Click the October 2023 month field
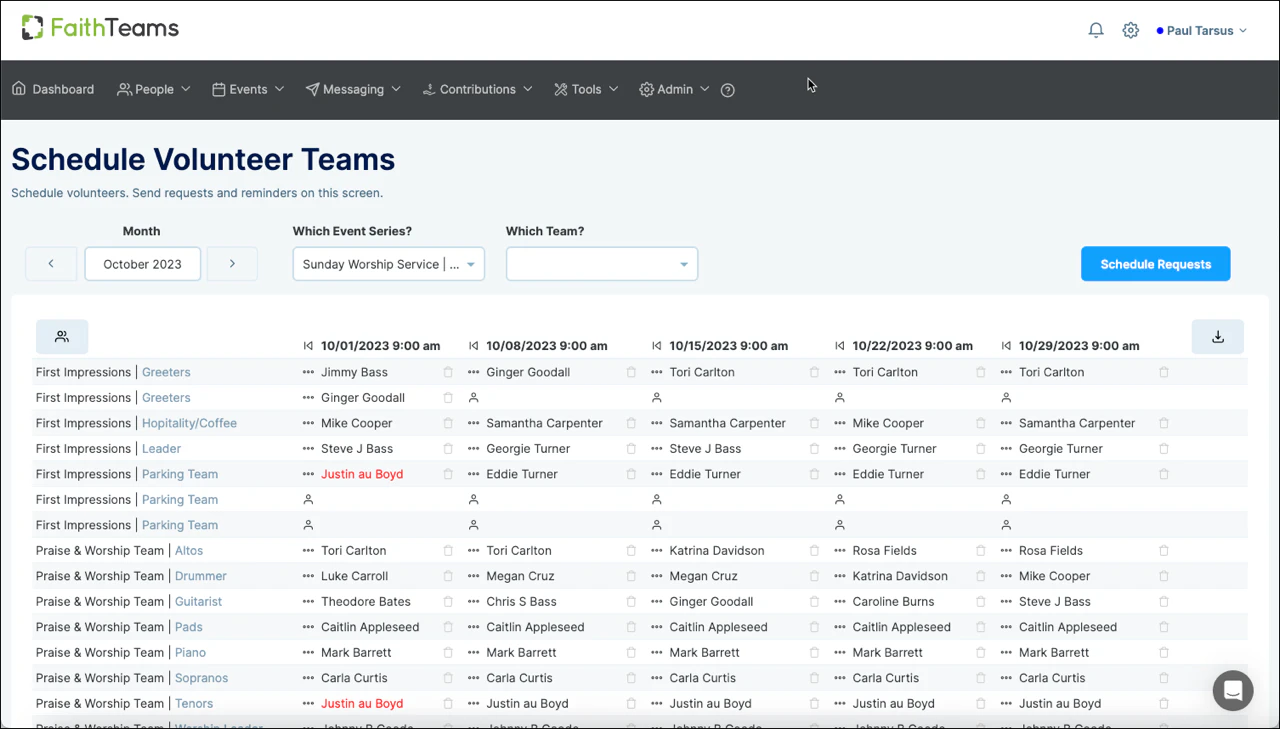Viewport: 1280px width, 729px height. [x=142, y=263]
